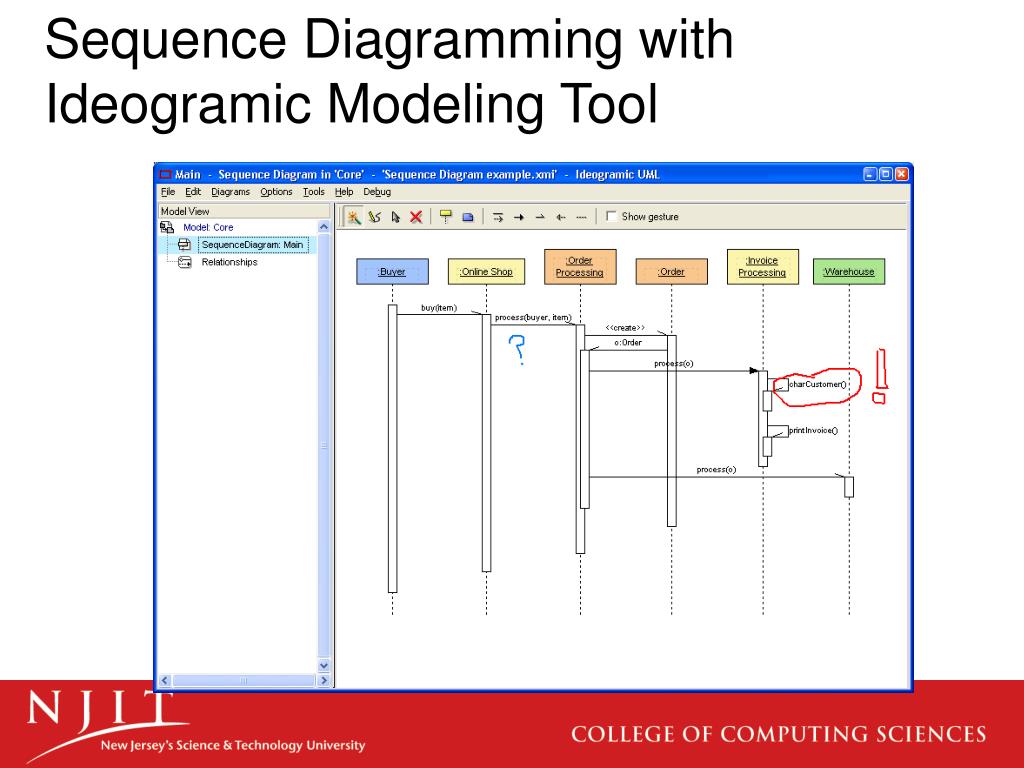Open the Debug menu
The width and height of the screenshot is (1024, 768).
click(x=377, y=192)
